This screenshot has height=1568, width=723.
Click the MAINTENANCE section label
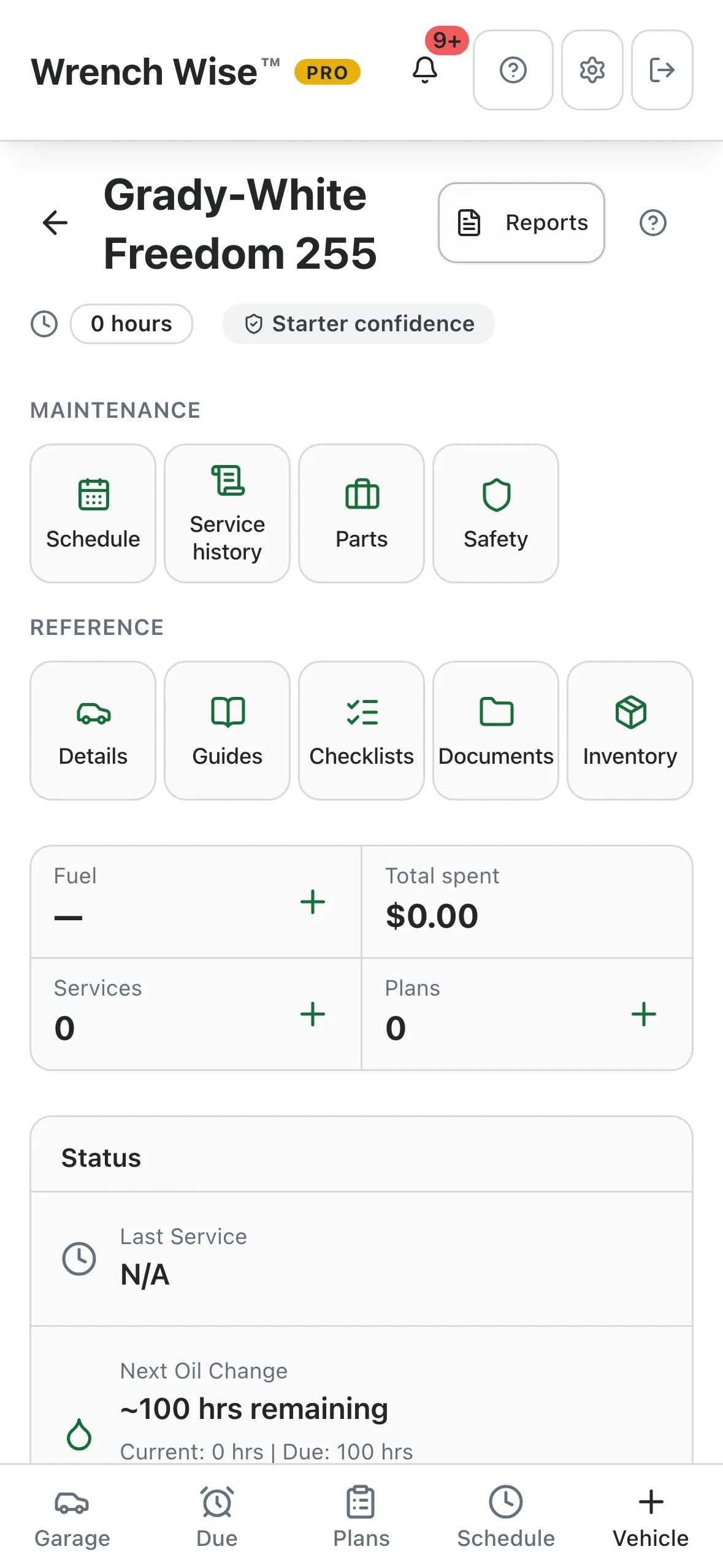tap(115, 410)
